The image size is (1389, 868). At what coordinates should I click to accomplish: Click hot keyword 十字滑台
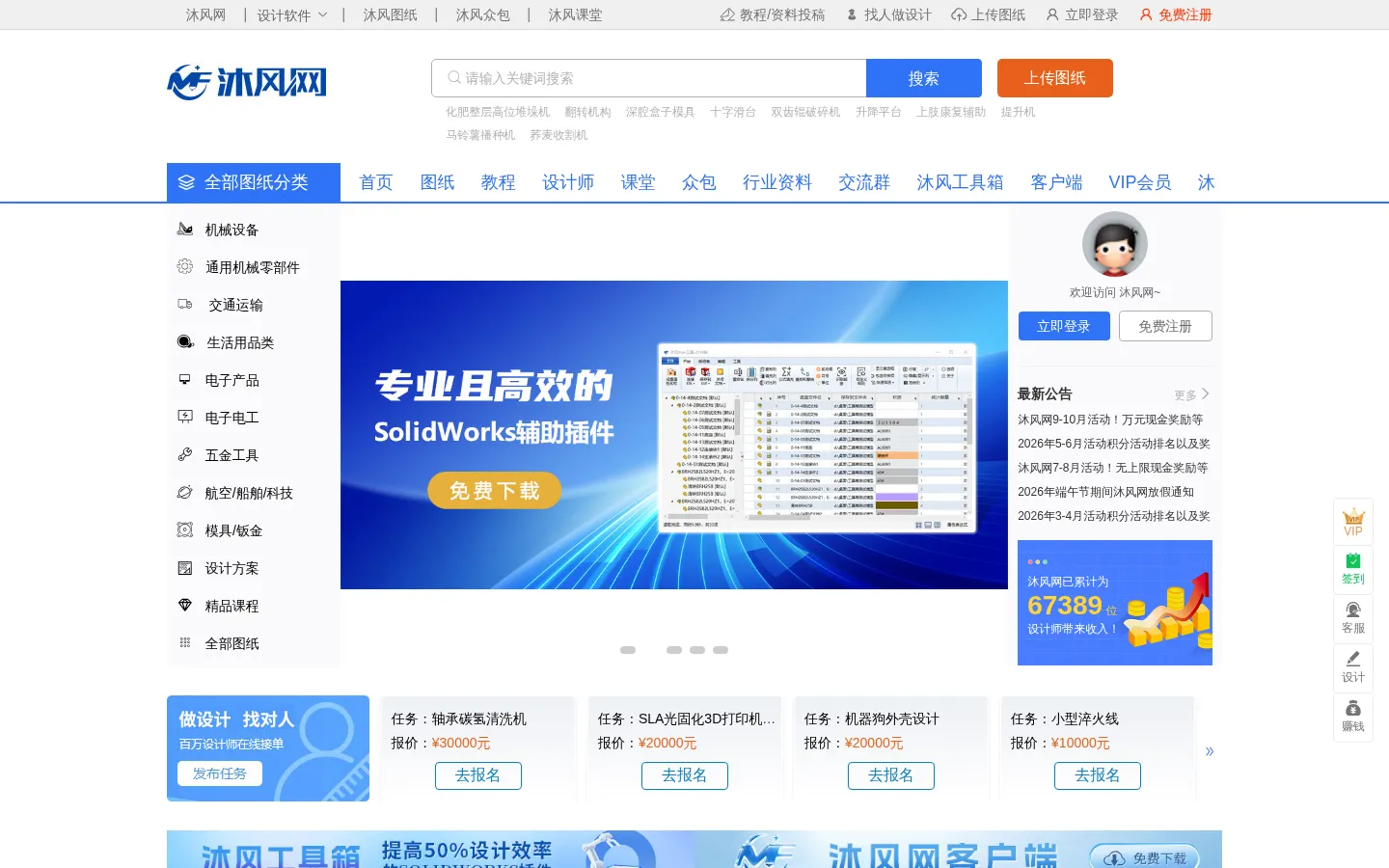pyautogui.click(x=733, y=112)
